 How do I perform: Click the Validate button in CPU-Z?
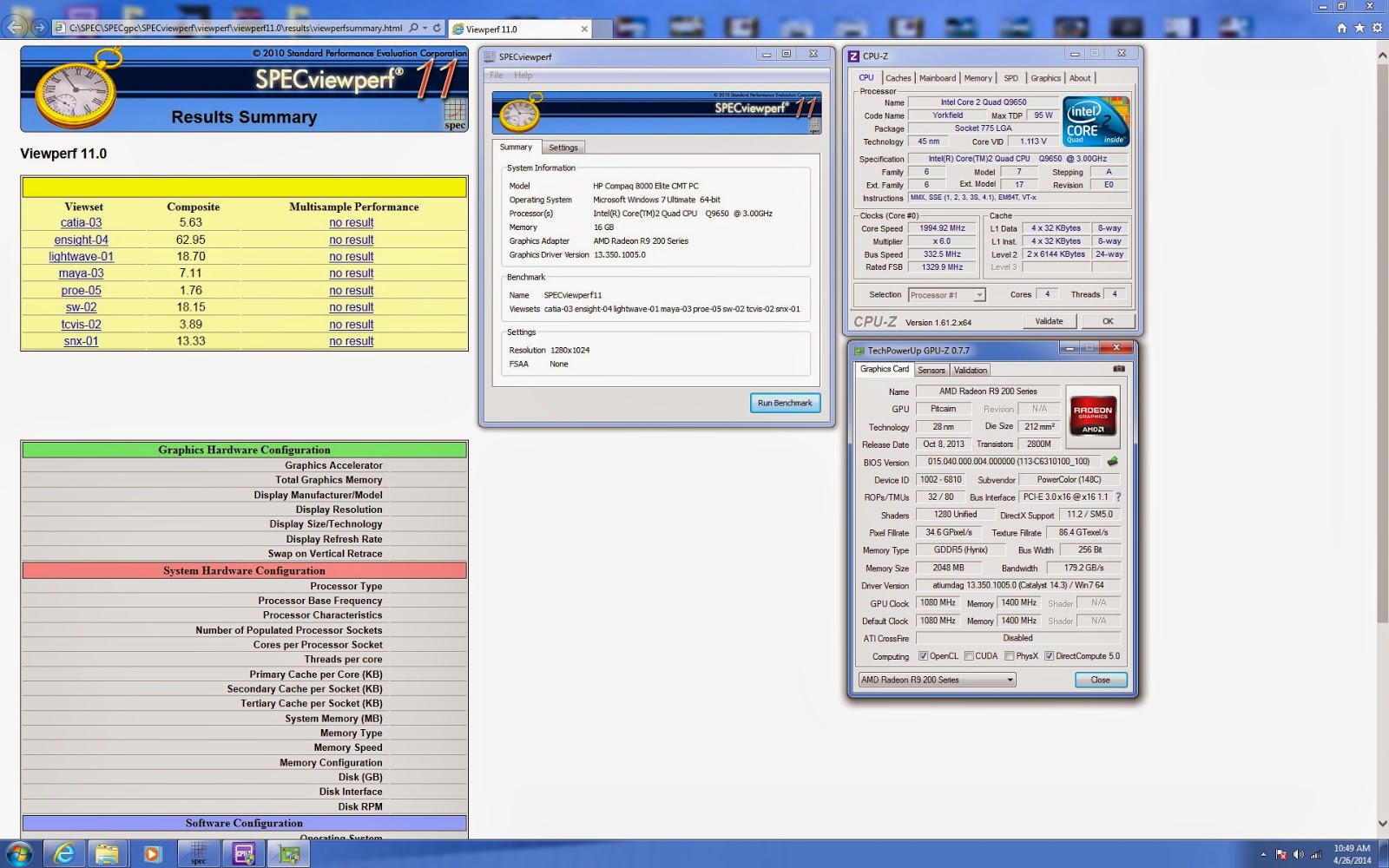coord(1049,321)
